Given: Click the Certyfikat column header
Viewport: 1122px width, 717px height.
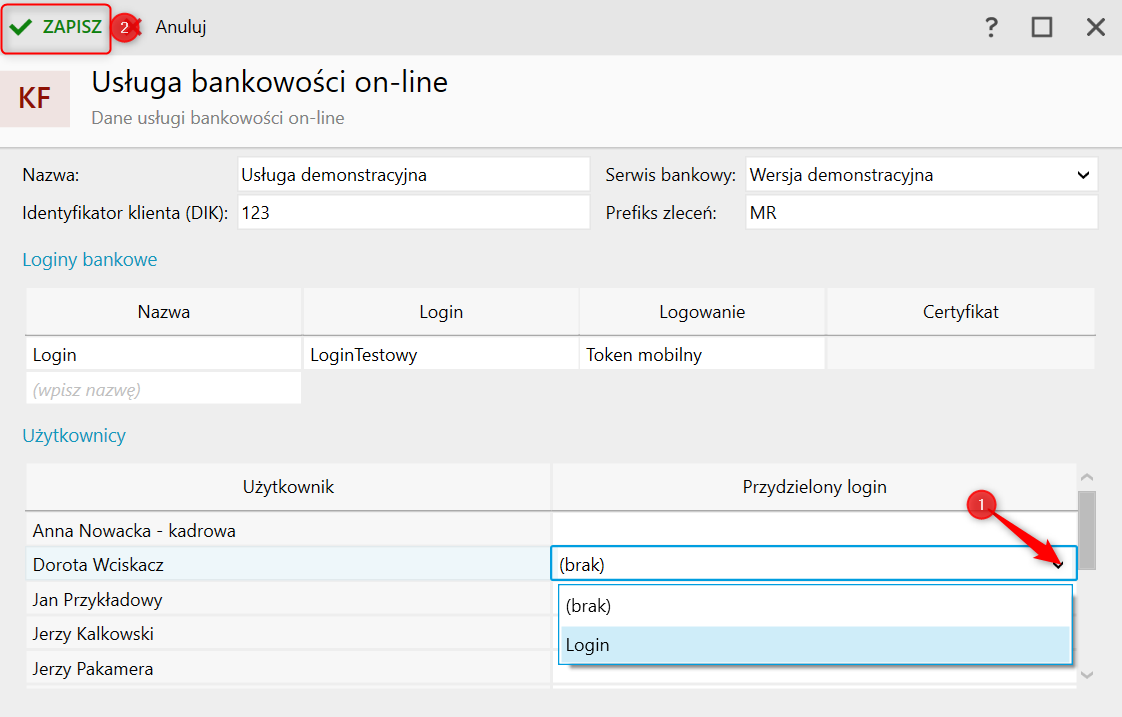Looking at the screenshot, I should [960, 312].
